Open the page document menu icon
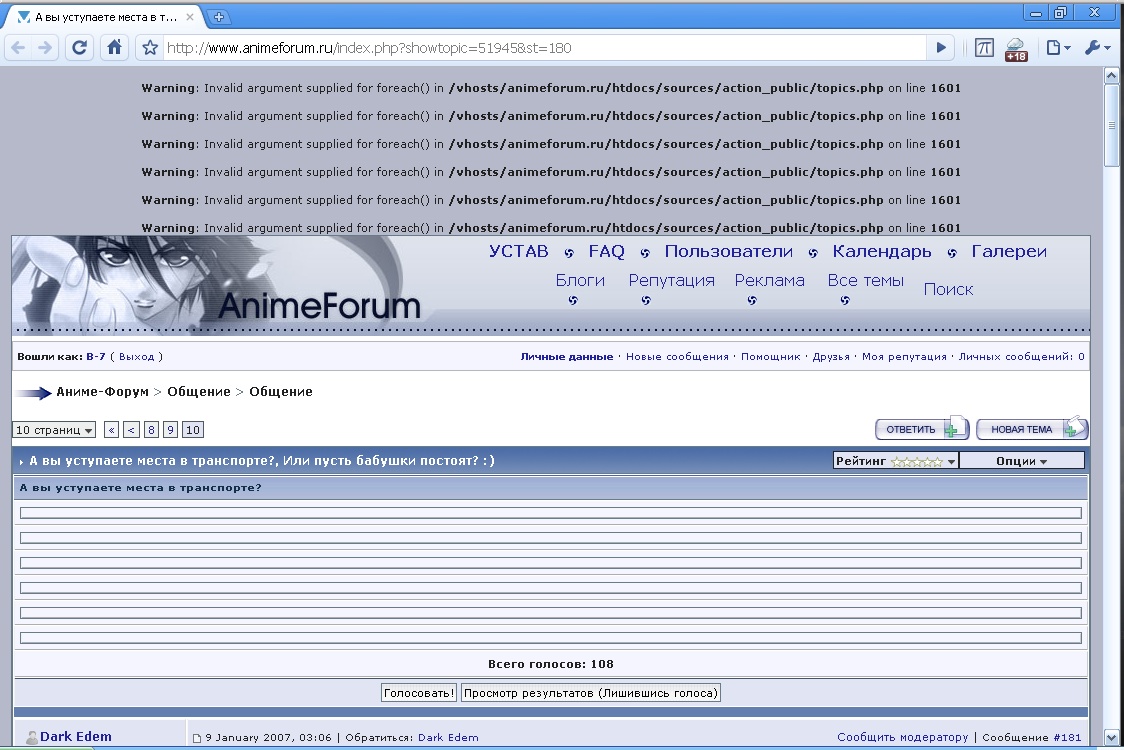Image resolution: width=1124 pixels, height=750 pixels. (x=1056, y=47)
